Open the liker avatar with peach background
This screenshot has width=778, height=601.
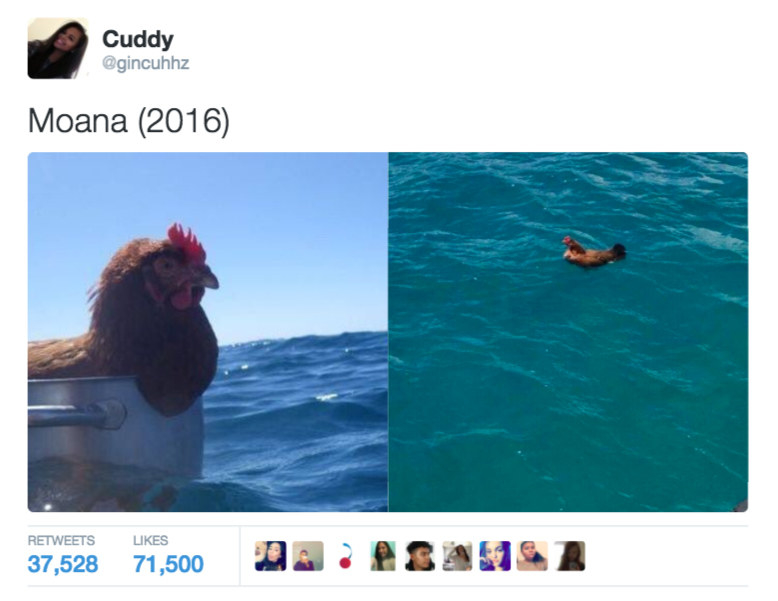point(532,556)
